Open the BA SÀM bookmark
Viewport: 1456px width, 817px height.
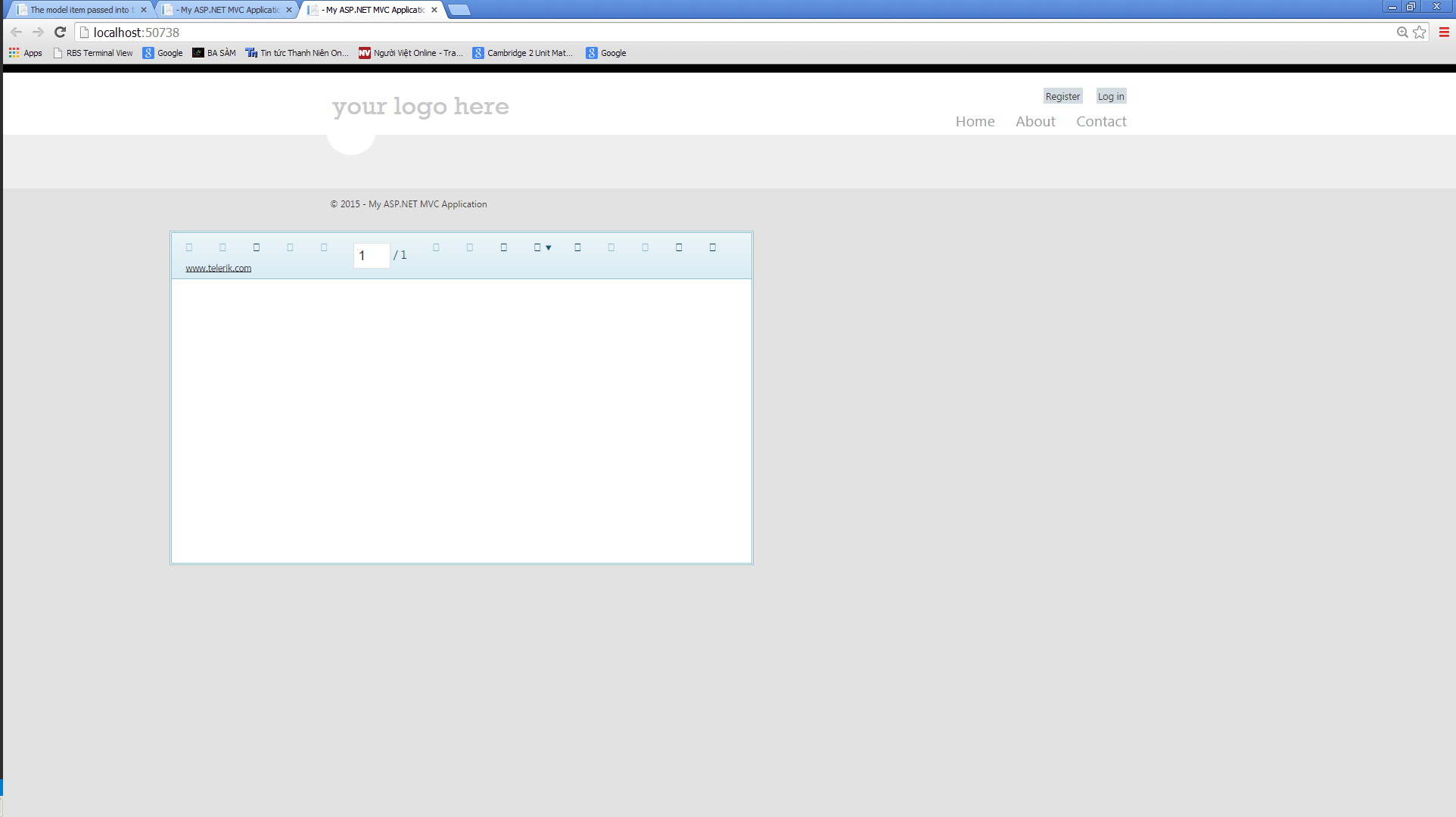(x=214, y=53)
